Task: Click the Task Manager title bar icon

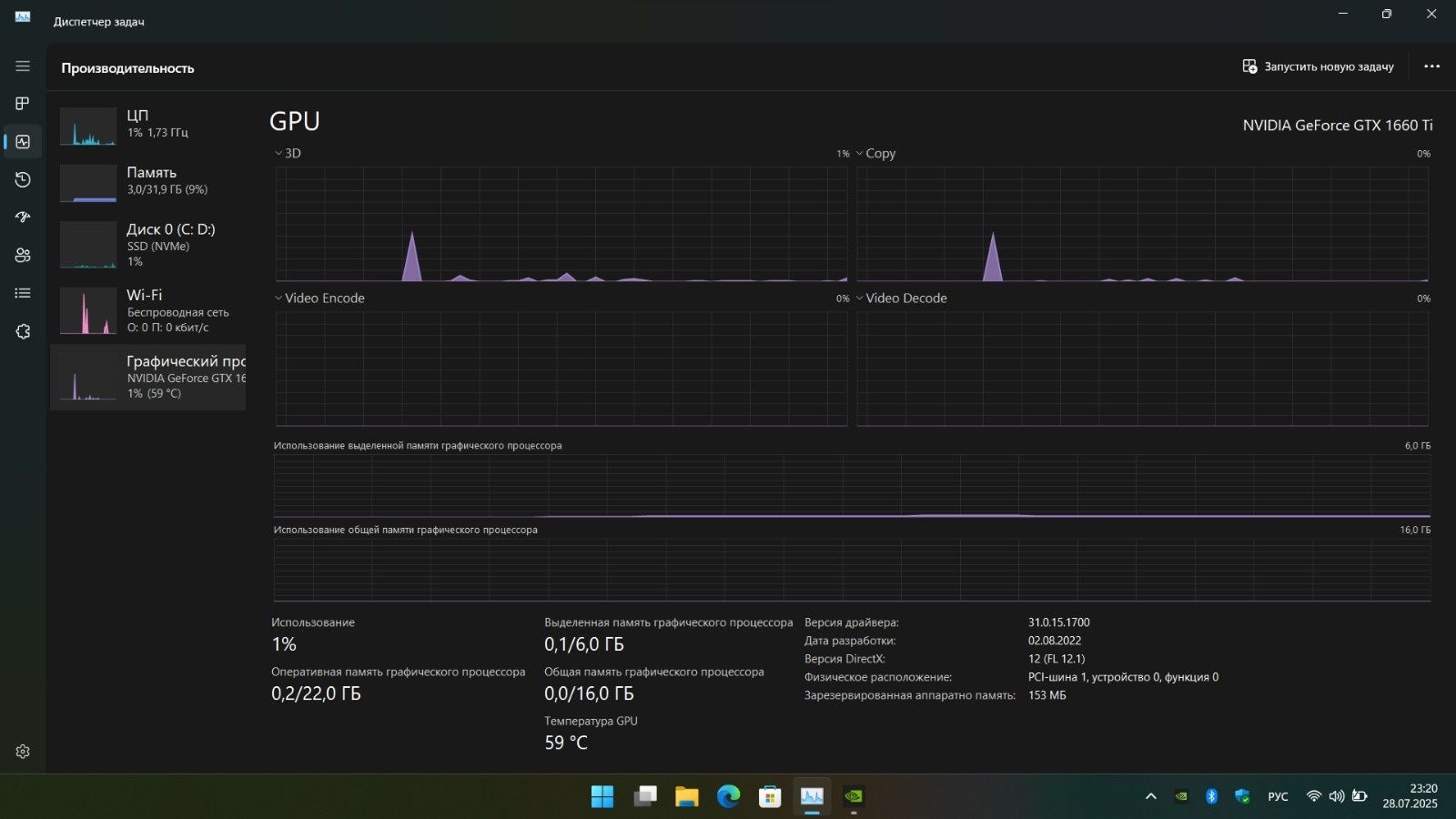Action: (23, 17)
